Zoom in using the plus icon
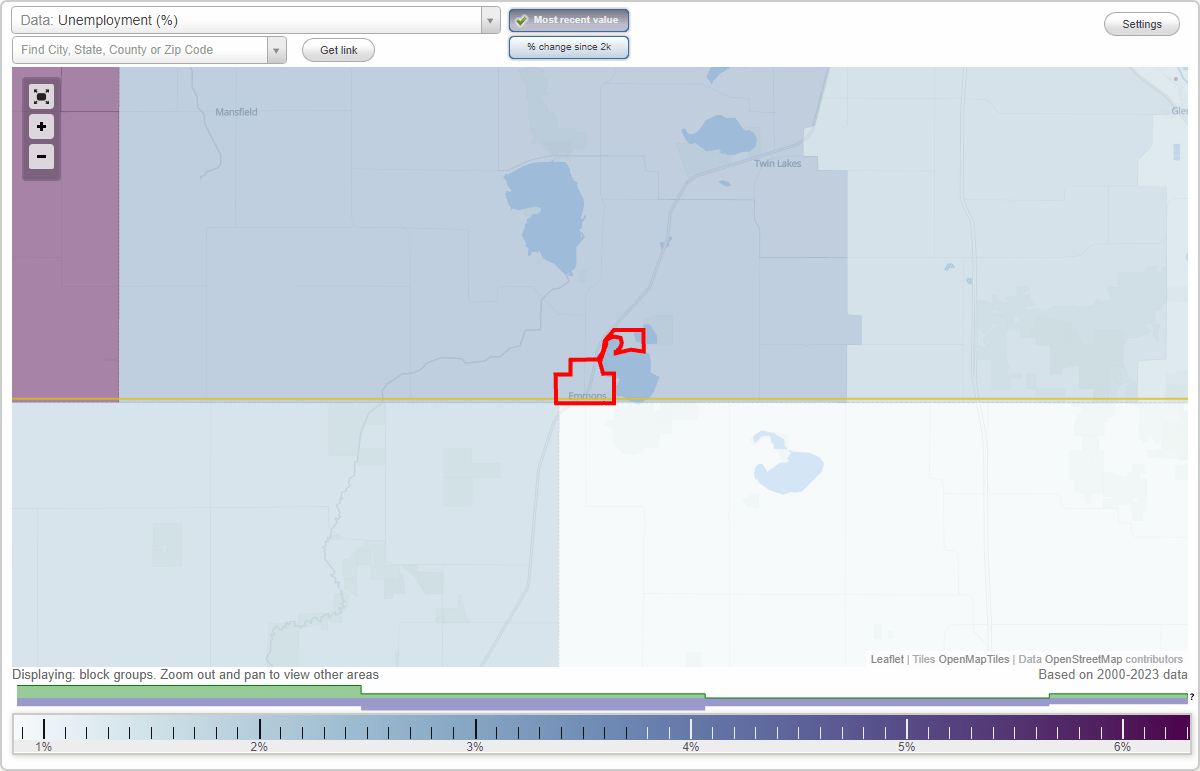Viewport: 1200px width, 771px height. point(41,127)
